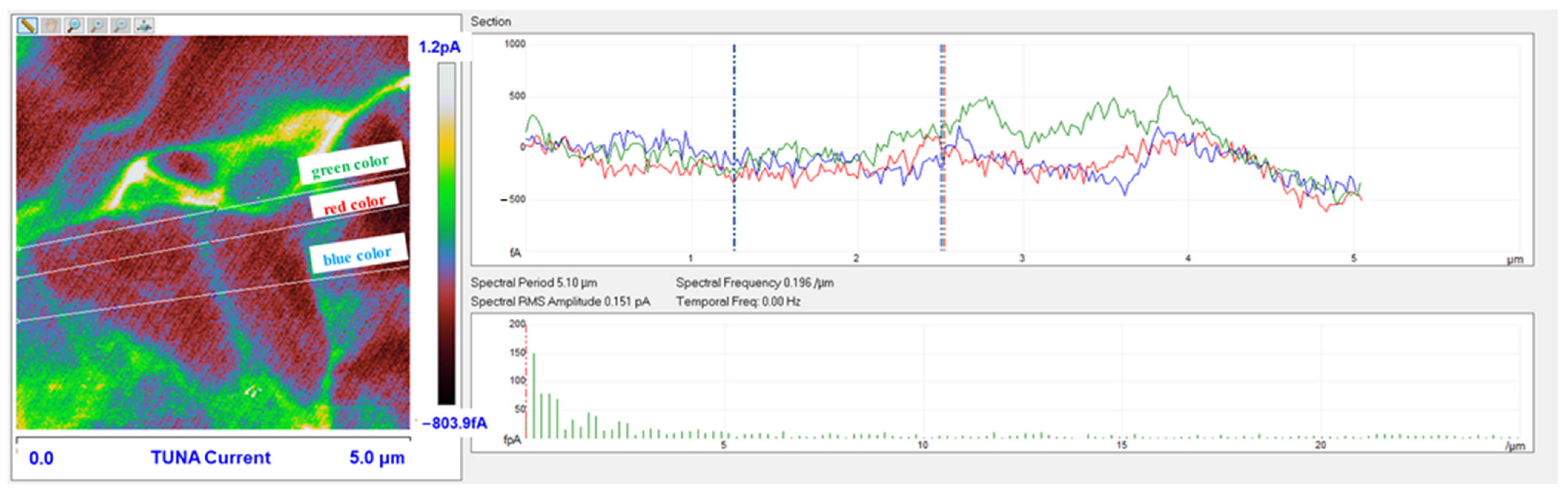Click the Spectral Period readout
The width and height of the screenshot is (1568, 495).
pyautogui.click(x=533, y=283)
